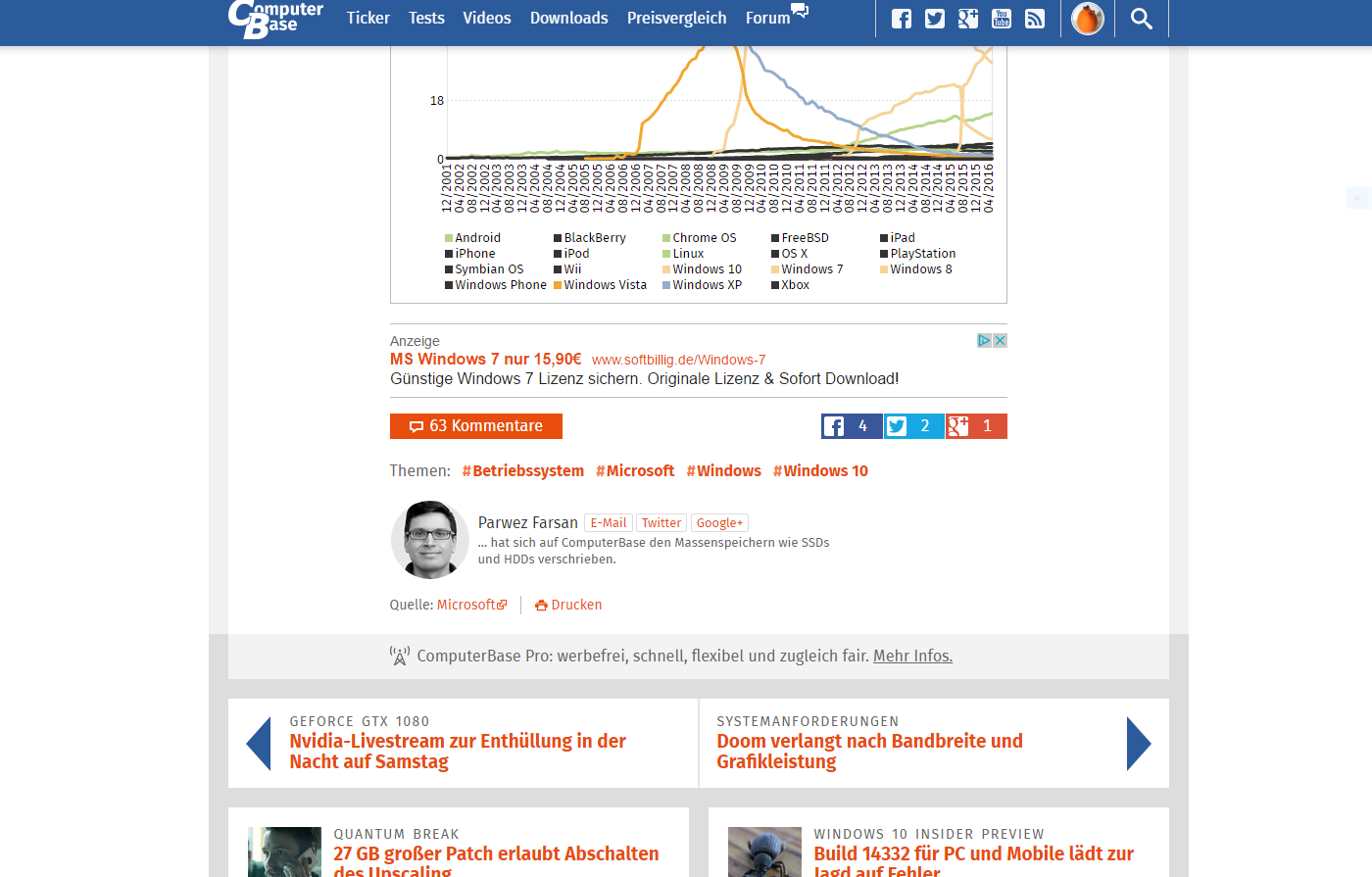Image resolution: width=1372 pixels, height=877 pixels.
Task: Click the author's Google+ button
Action: click(x=720, y=523)
